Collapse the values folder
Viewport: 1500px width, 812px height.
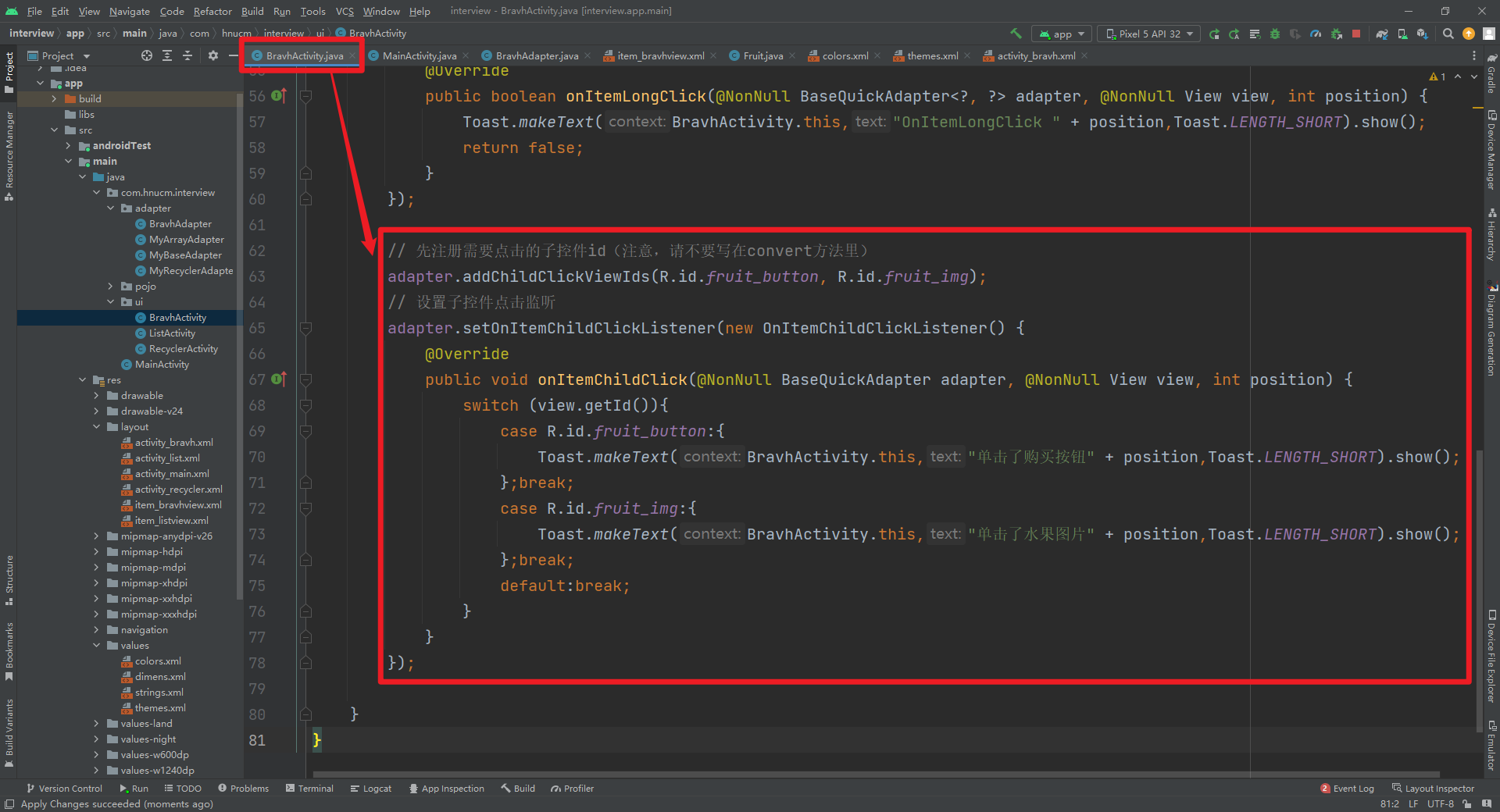click(x=96, y=646)
